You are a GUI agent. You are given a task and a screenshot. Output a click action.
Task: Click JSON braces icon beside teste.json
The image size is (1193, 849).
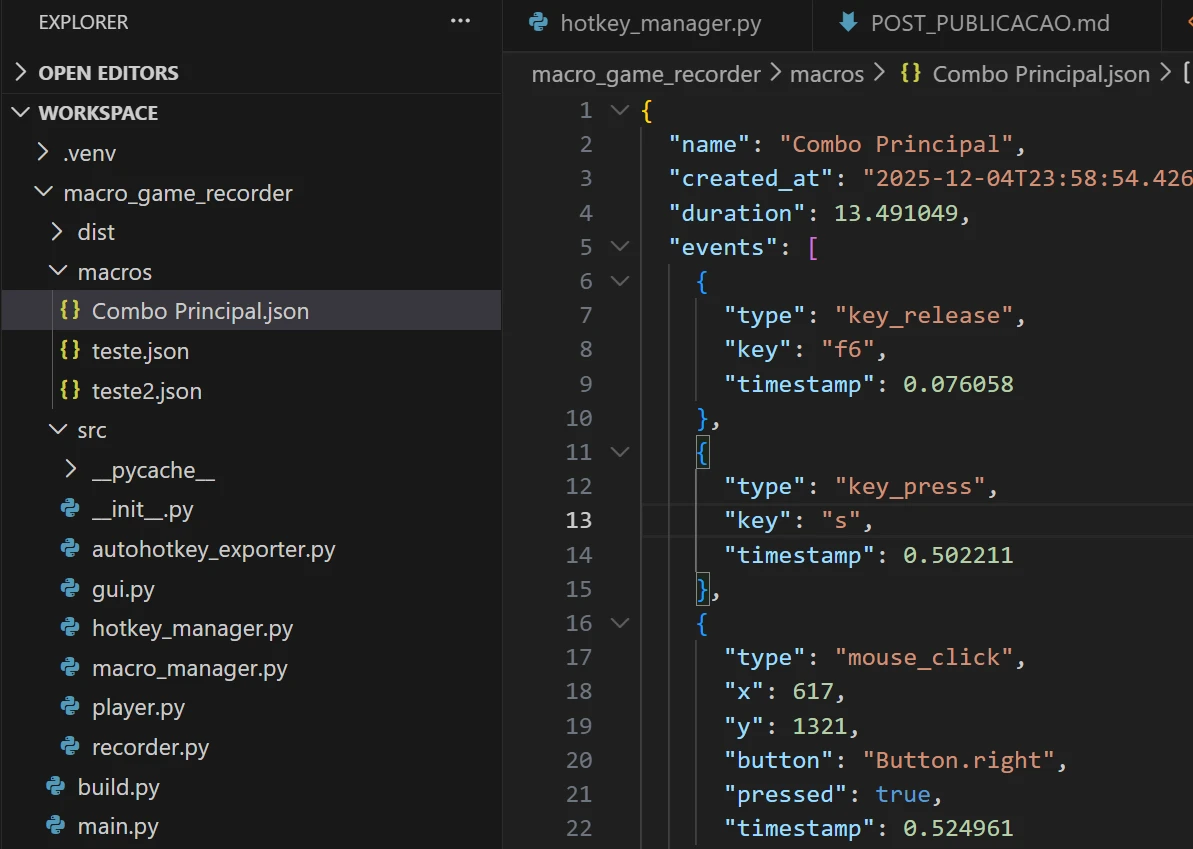pyautogui.click(x=70, y=351)
